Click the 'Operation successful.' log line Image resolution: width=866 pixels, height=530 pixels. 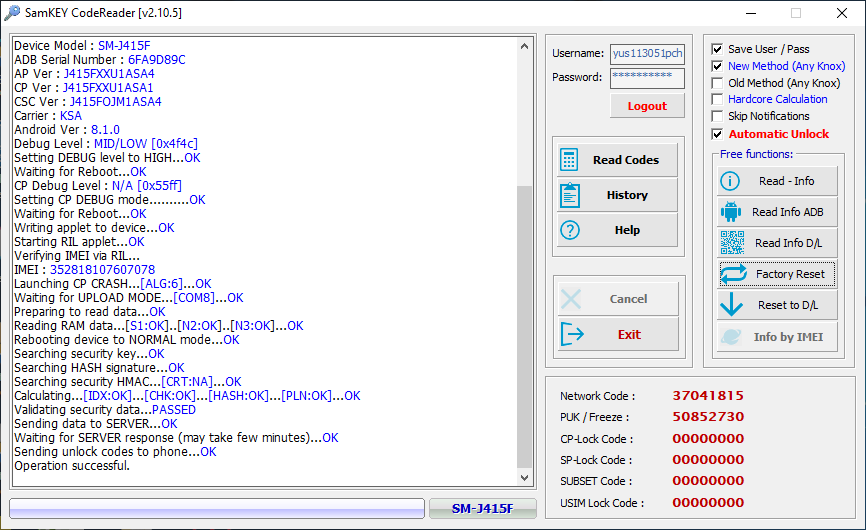[72, 466]
